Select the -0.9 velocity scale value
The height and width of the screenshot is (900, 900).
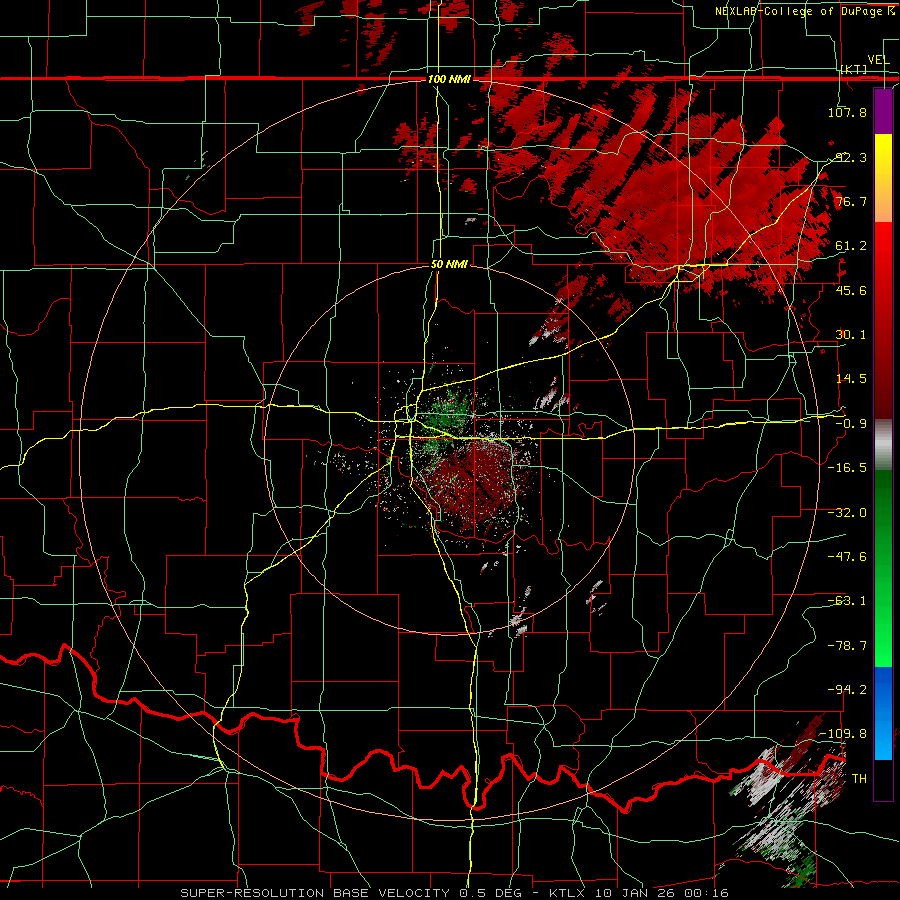[851, 424]
